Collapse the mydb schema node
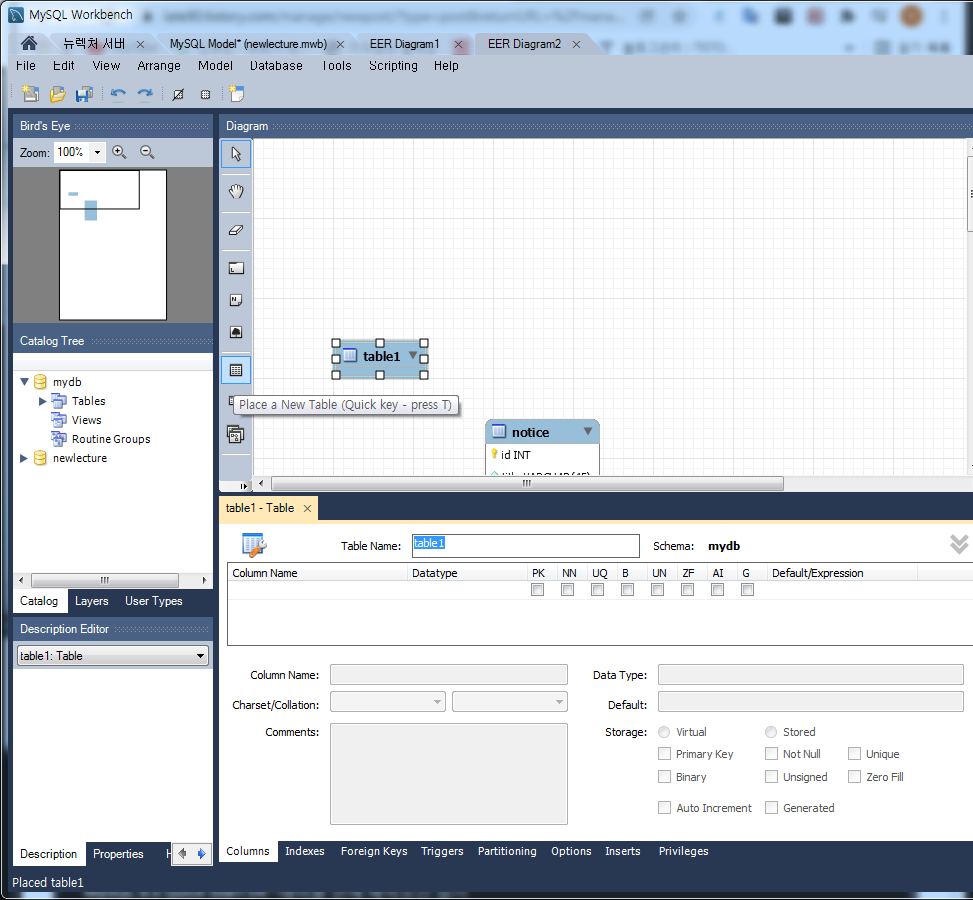973x900 pixels. 25,382
